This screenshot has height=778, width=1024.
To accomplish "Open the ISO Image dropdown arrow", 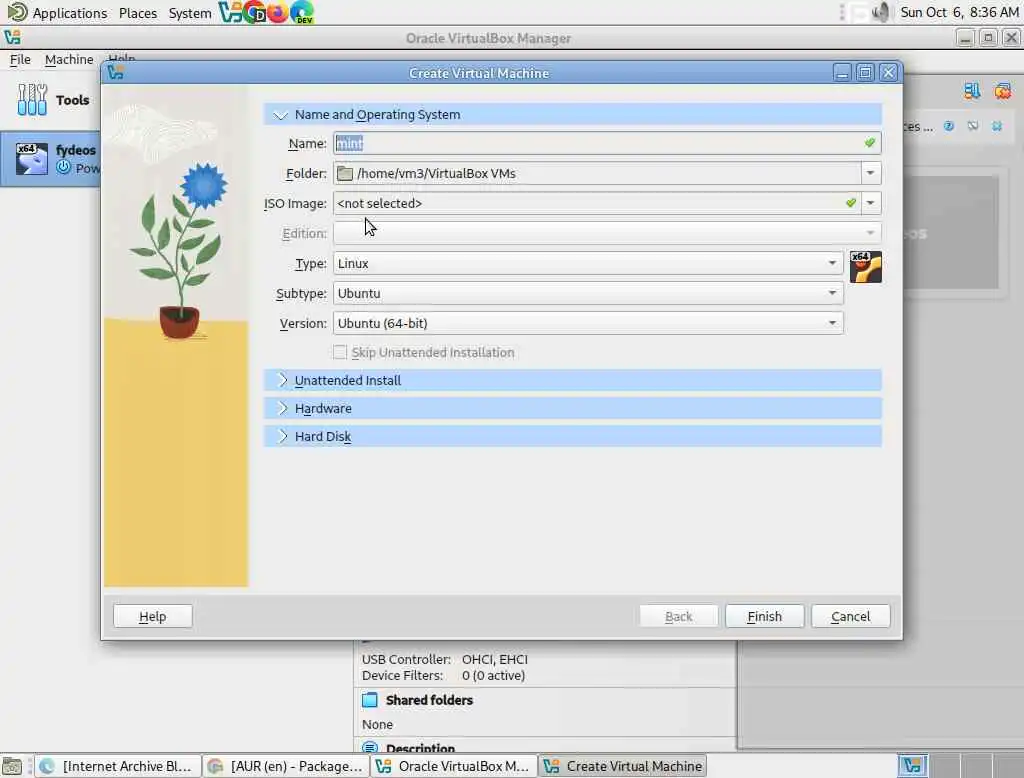I will coord(870,203).
